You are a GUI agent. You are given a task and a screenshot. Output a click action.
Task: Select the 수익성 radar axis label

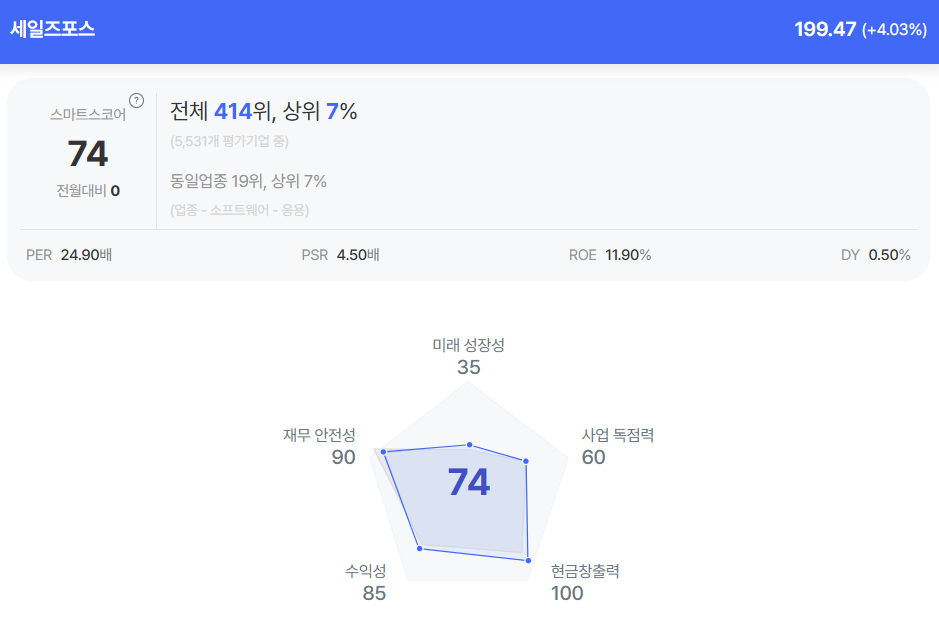pos(366,571)
